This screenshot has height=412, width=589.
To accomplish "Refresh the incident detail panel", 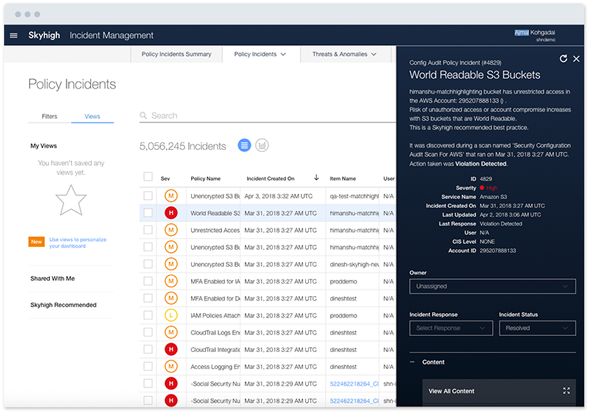I will [x=563, y=59].
